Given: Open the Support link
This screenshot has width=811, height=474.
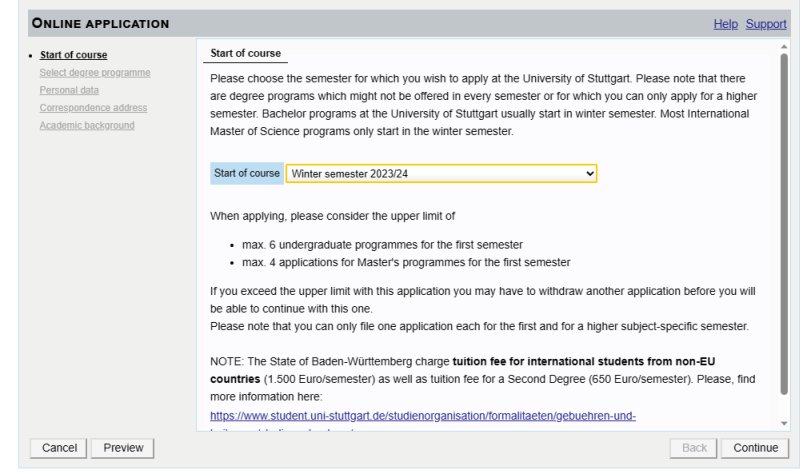Looking at the screenshot, I should coord(766,24).
